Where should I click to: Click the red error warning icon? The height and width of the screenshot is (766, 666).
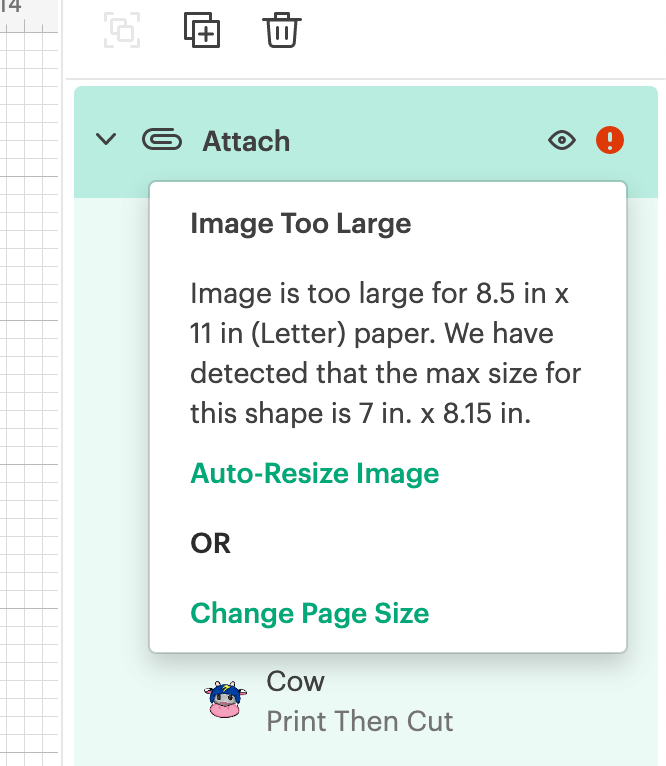point(610,140)
